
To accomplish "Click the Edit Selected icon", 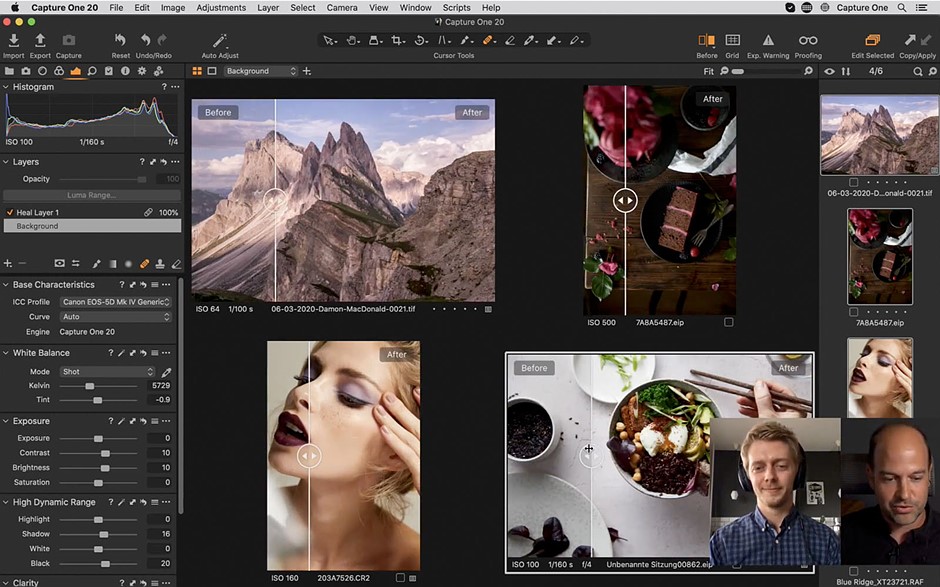I will [872, 41].
